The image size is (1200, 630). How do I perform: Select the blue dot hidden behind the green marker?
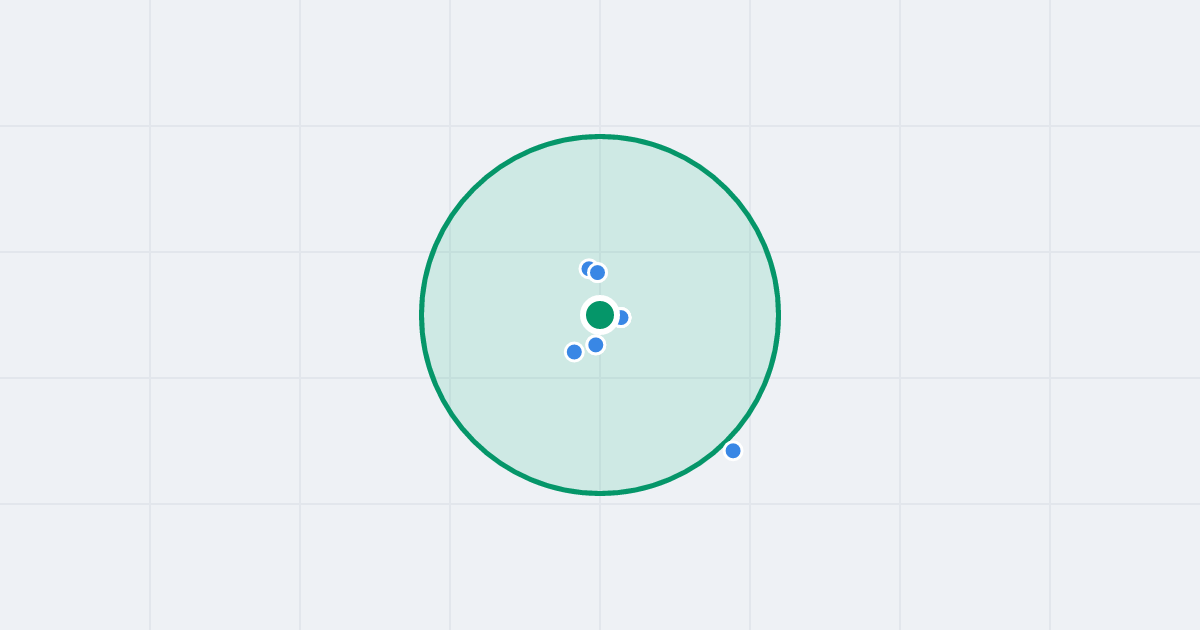pyautogui.click(x=623, y=318)
